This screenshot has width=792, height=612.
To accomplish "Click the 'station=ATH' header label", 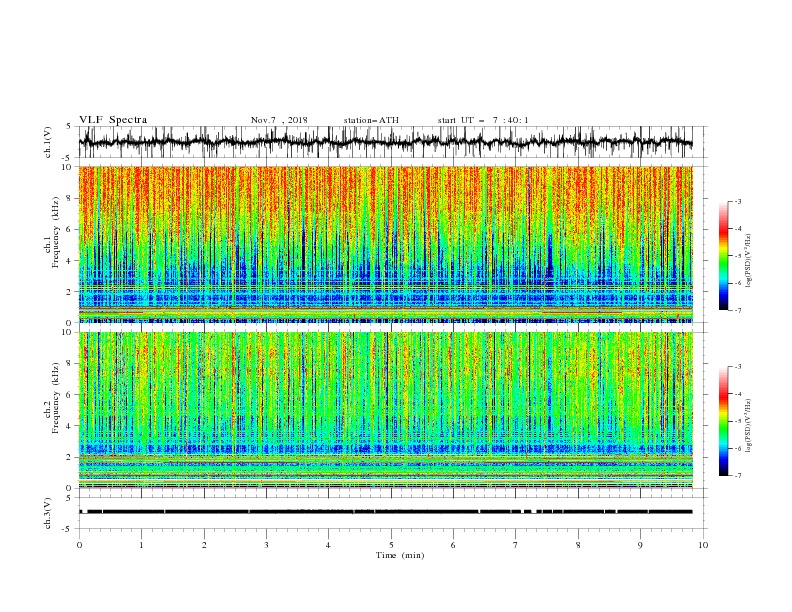I will pos(371,120).
